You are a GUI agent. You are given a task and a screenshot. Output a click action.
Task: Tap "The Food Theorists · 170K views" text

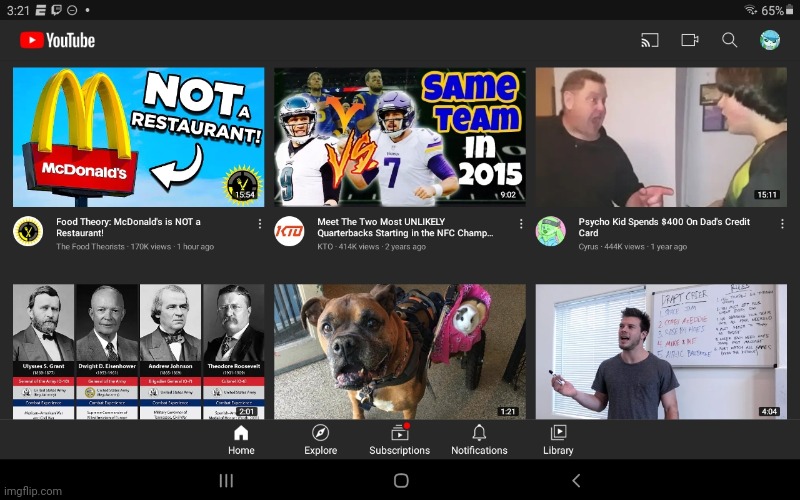113,246
